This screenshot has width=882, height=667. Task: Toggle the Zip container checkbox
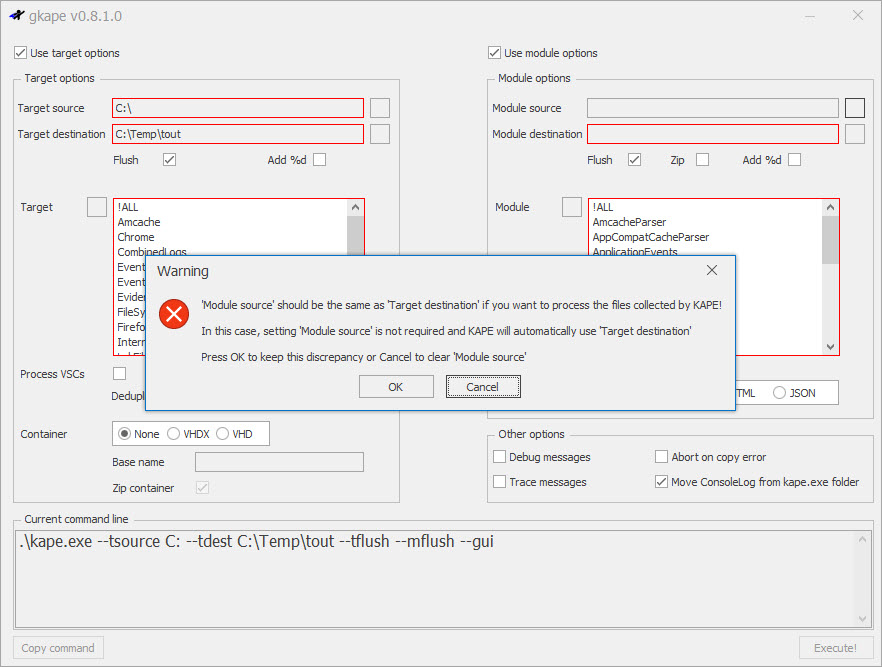pyautogui.click(x=202, y=488)
